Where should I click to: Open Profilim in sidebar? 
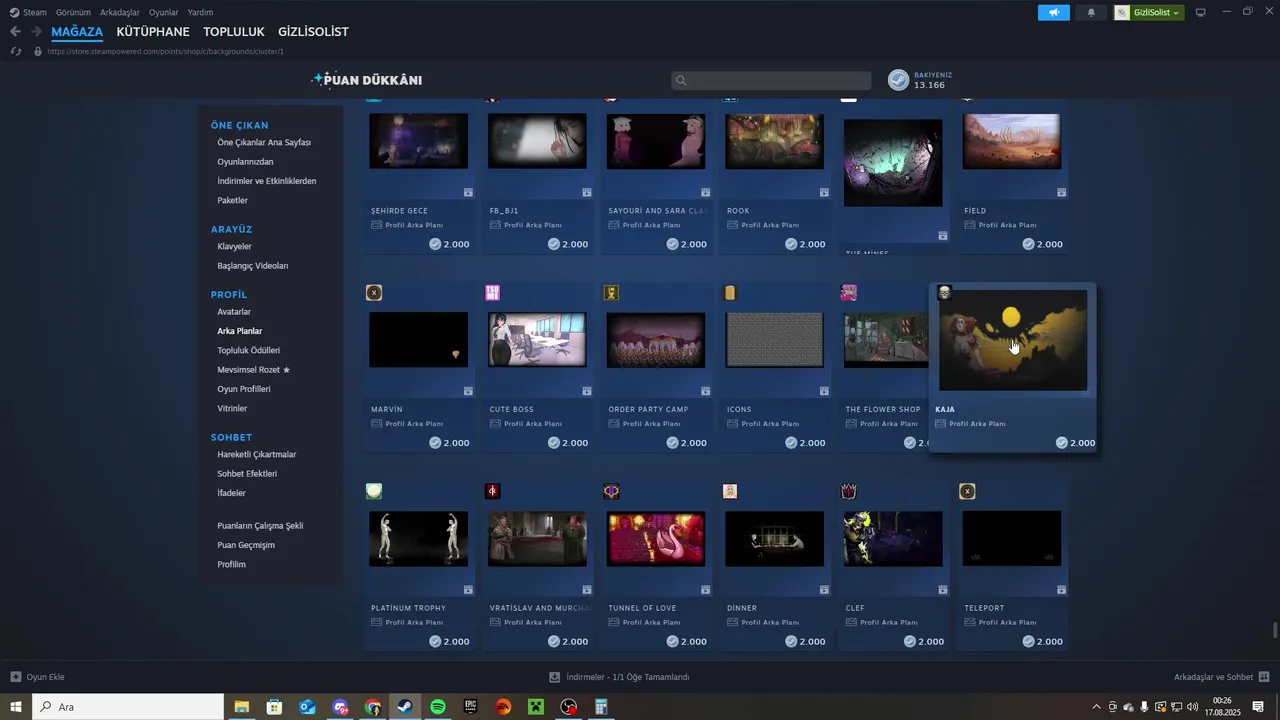(231, 564)
